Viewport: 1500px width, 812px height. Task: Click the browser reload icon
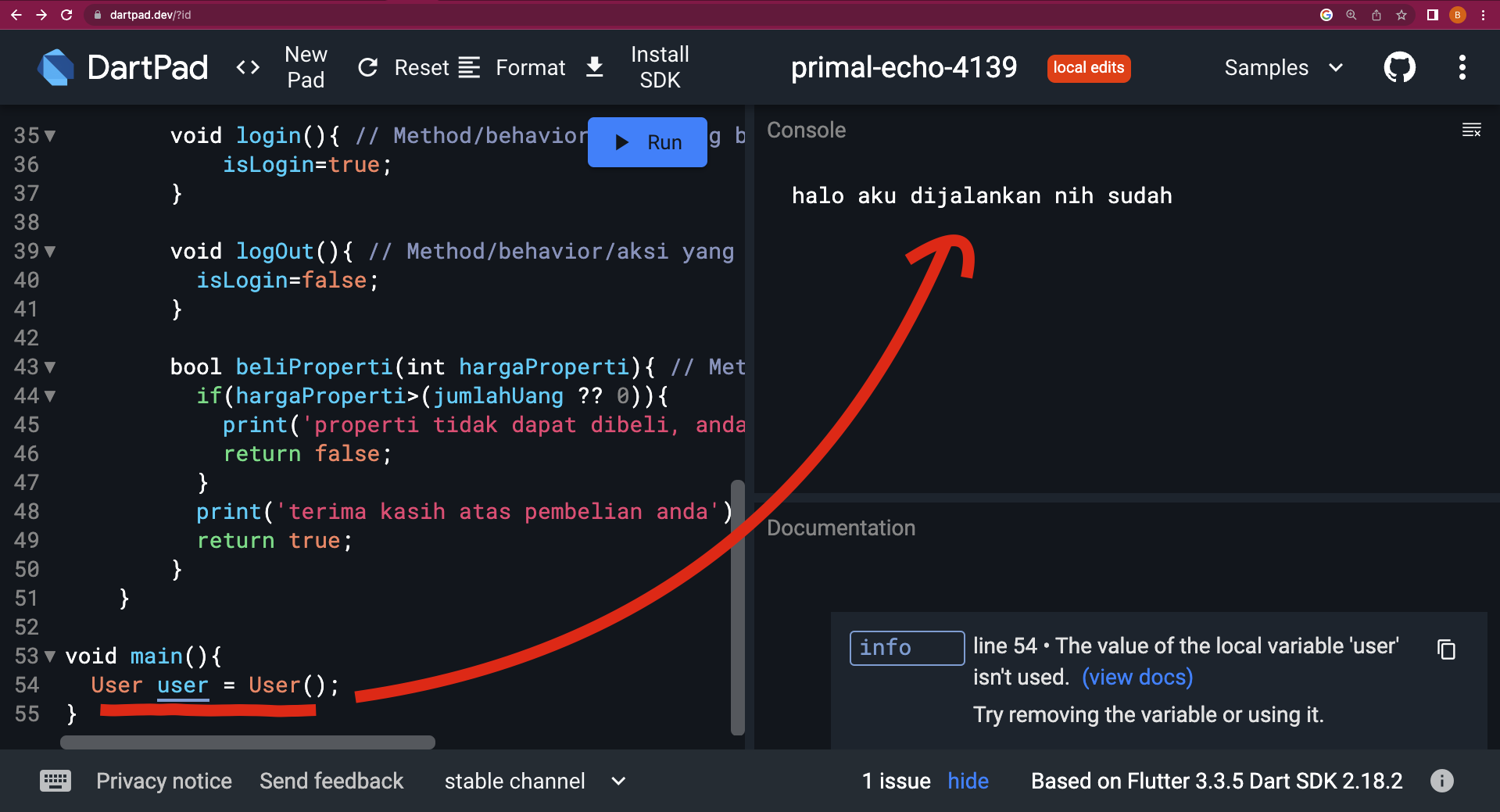click(x=66, y=15)
